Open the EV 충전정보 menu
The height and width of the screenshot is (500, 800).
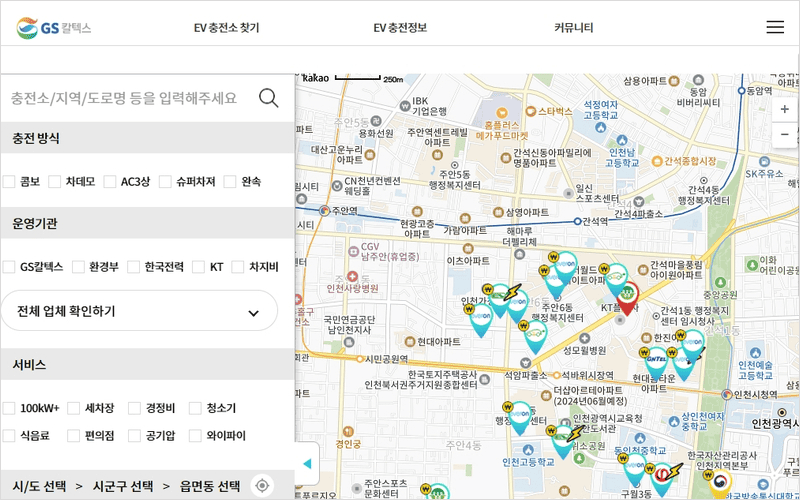400,28
